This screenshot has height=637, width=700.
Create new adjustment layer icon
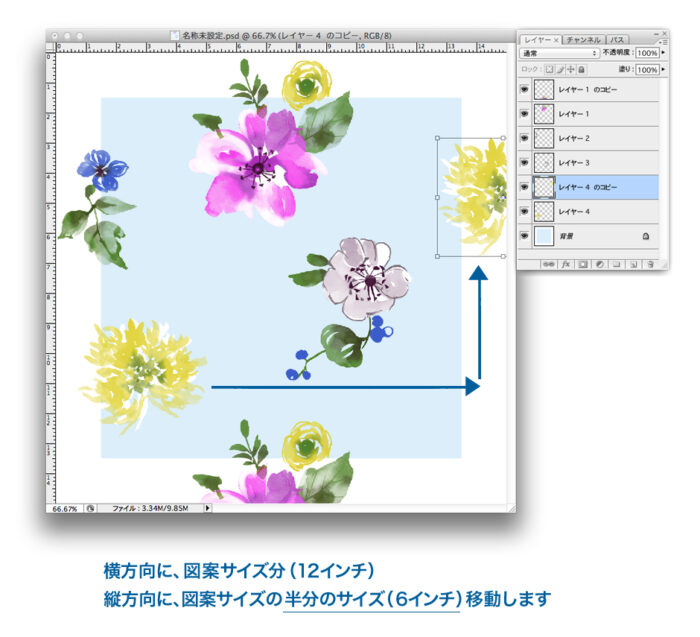600,264
